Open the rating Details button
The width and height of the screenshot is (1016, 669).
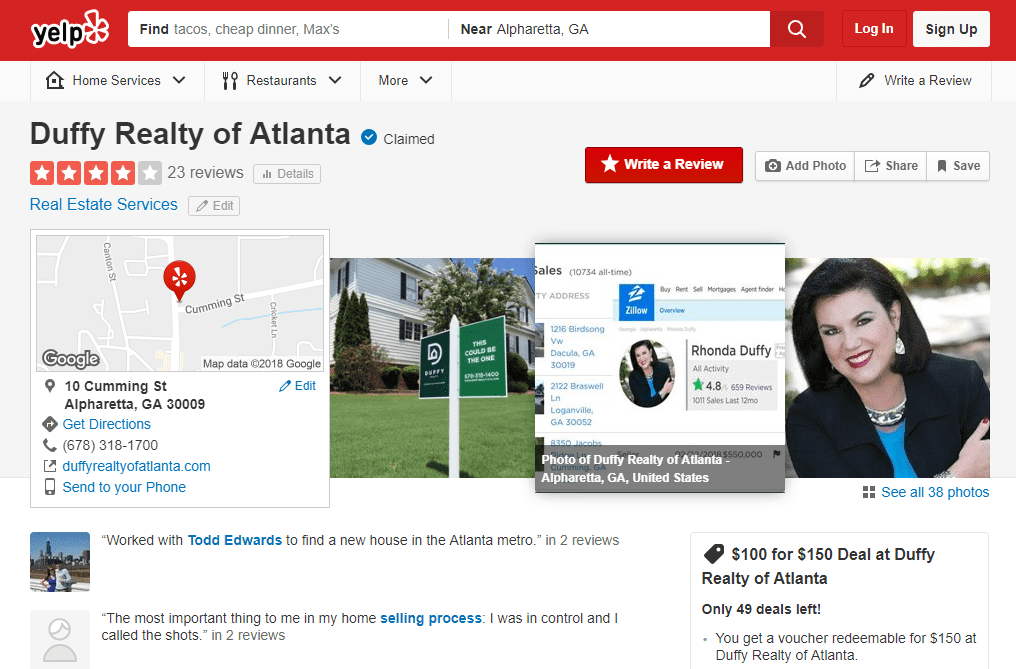coord(287,174)
